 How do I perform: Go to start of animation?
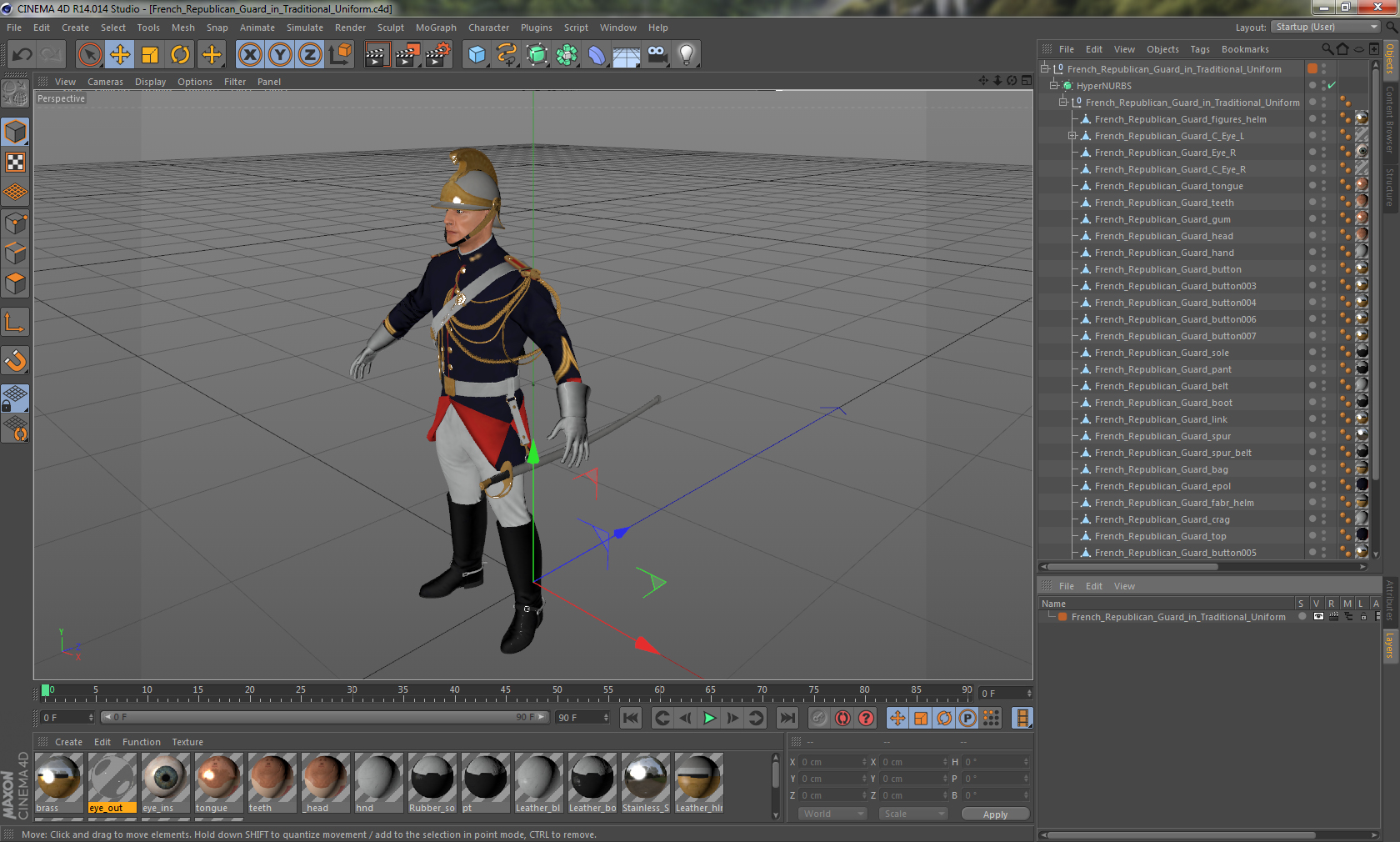pyautogui.click(x=631, y=718)
